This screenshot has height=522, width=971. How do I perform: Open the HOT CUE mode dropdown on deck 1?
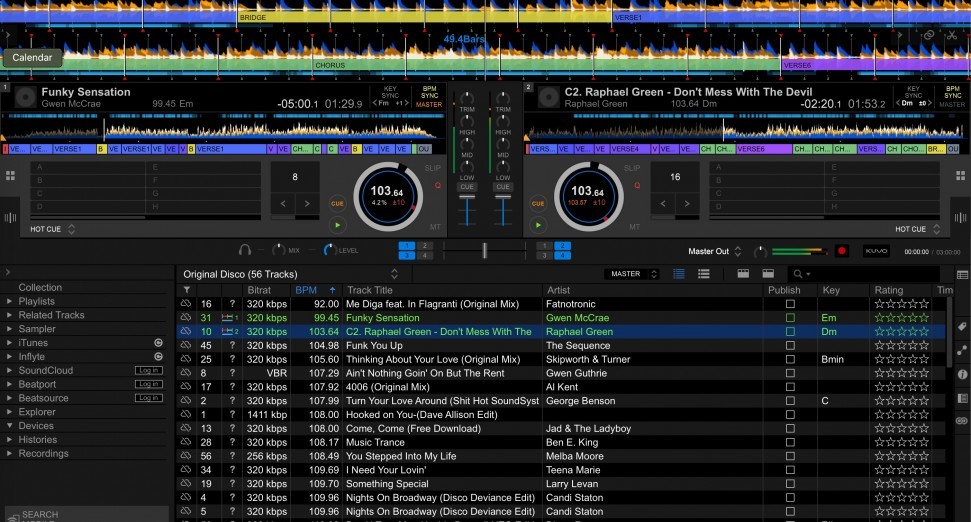71,229
